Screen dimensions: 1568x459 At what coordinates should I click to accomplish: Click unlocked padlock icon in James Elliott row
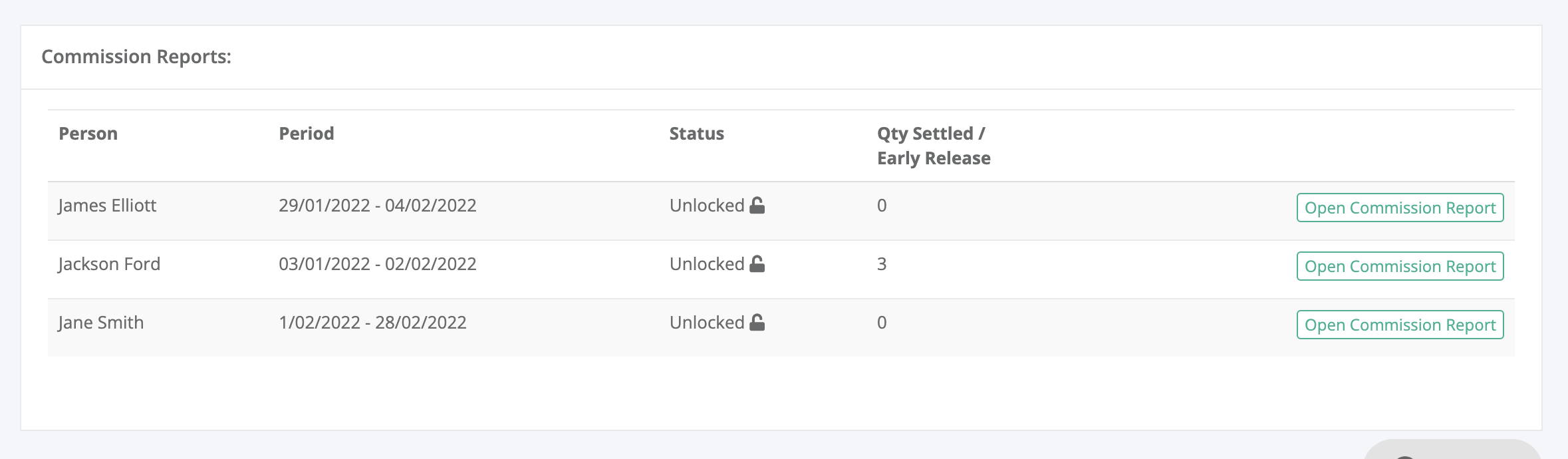point(757,205)
